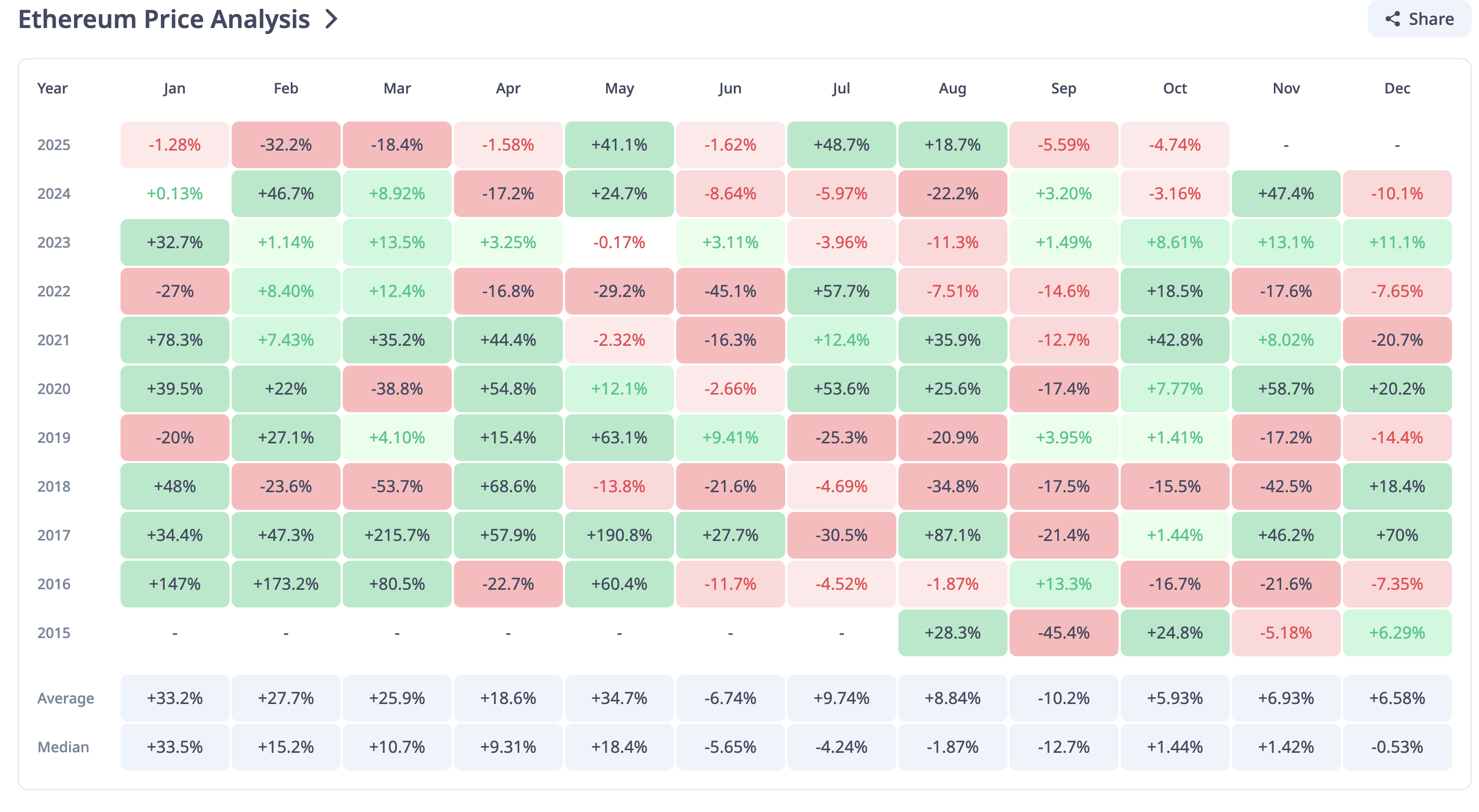Click the share icon in the Share button
Image resolution: width=1479 pixels, height=812 pixels.
[1392, 19]
